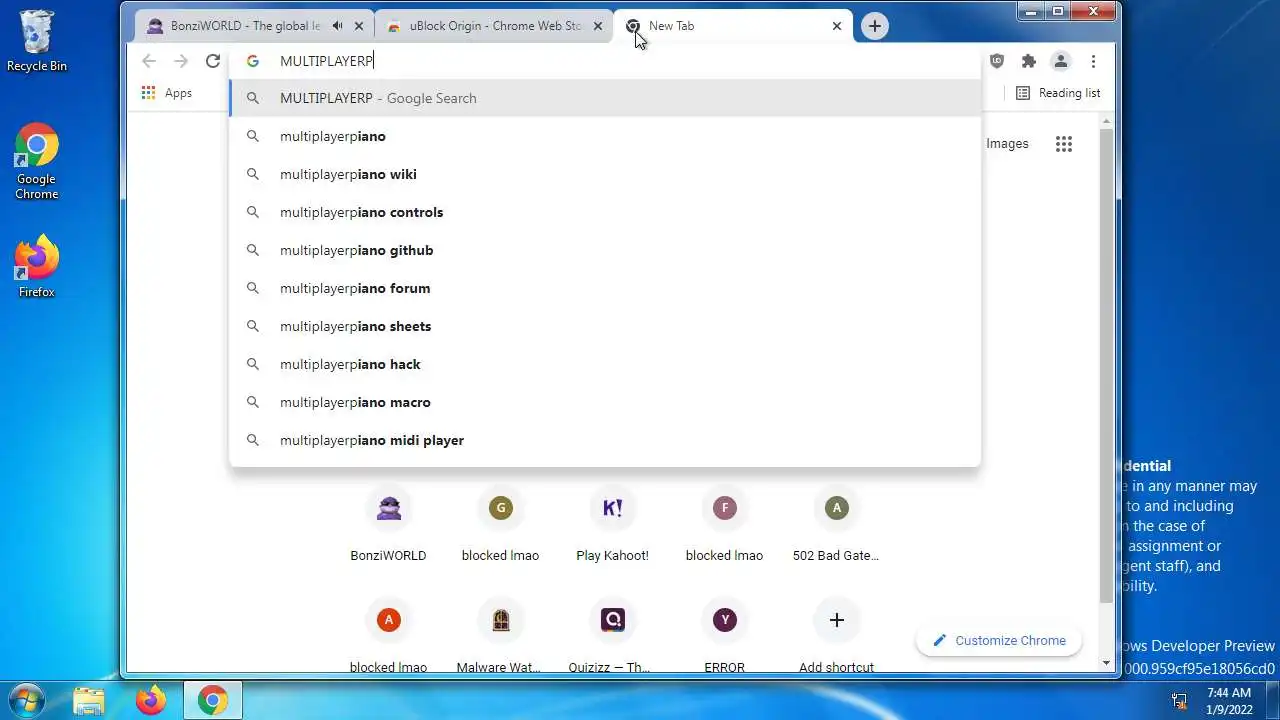This screenshot has height=720, width=1280.
Task: Choose the multiplayerpiano forum suggestion
Action: (x=605, y=288)
